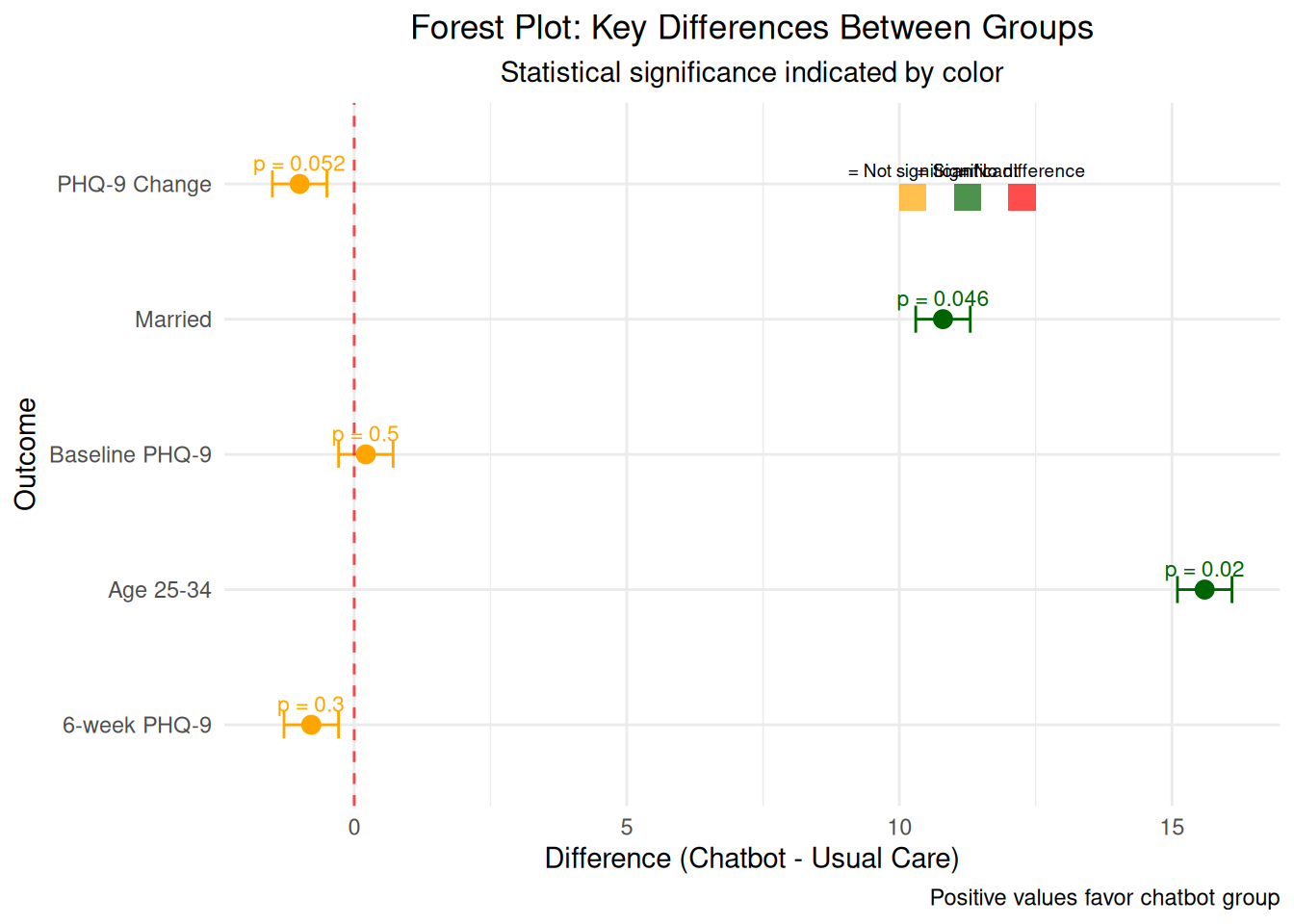Click the p = 0.02 label
This screenshot has width=1294, height=924.
point(1204,570)
